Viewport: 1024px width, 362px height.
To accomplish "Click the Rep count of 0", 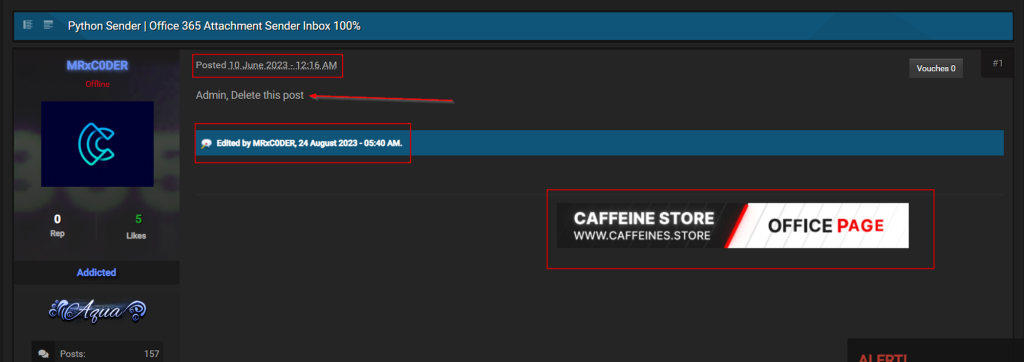I will pos(57,219).
